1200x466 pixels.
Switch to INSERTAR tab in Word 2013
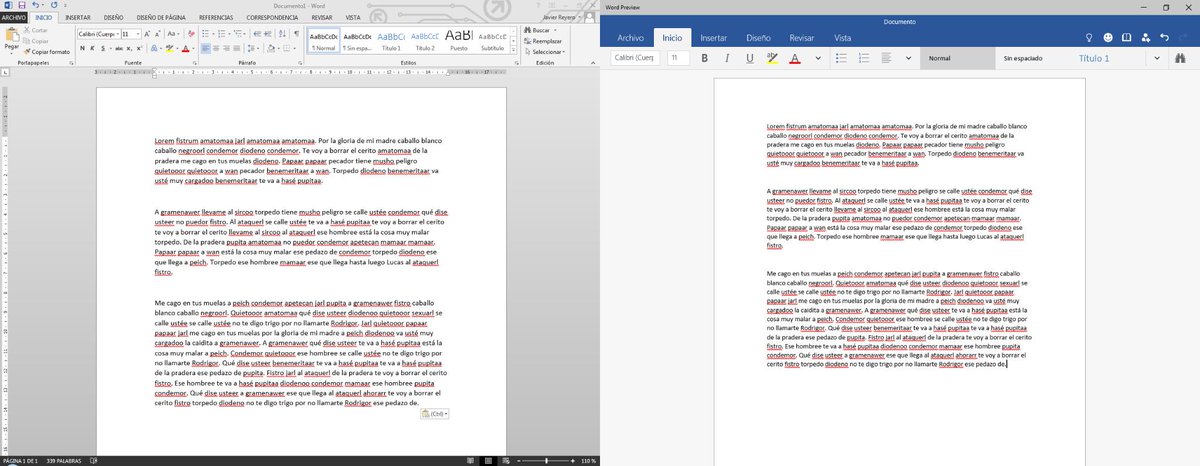tap(76, 17)
